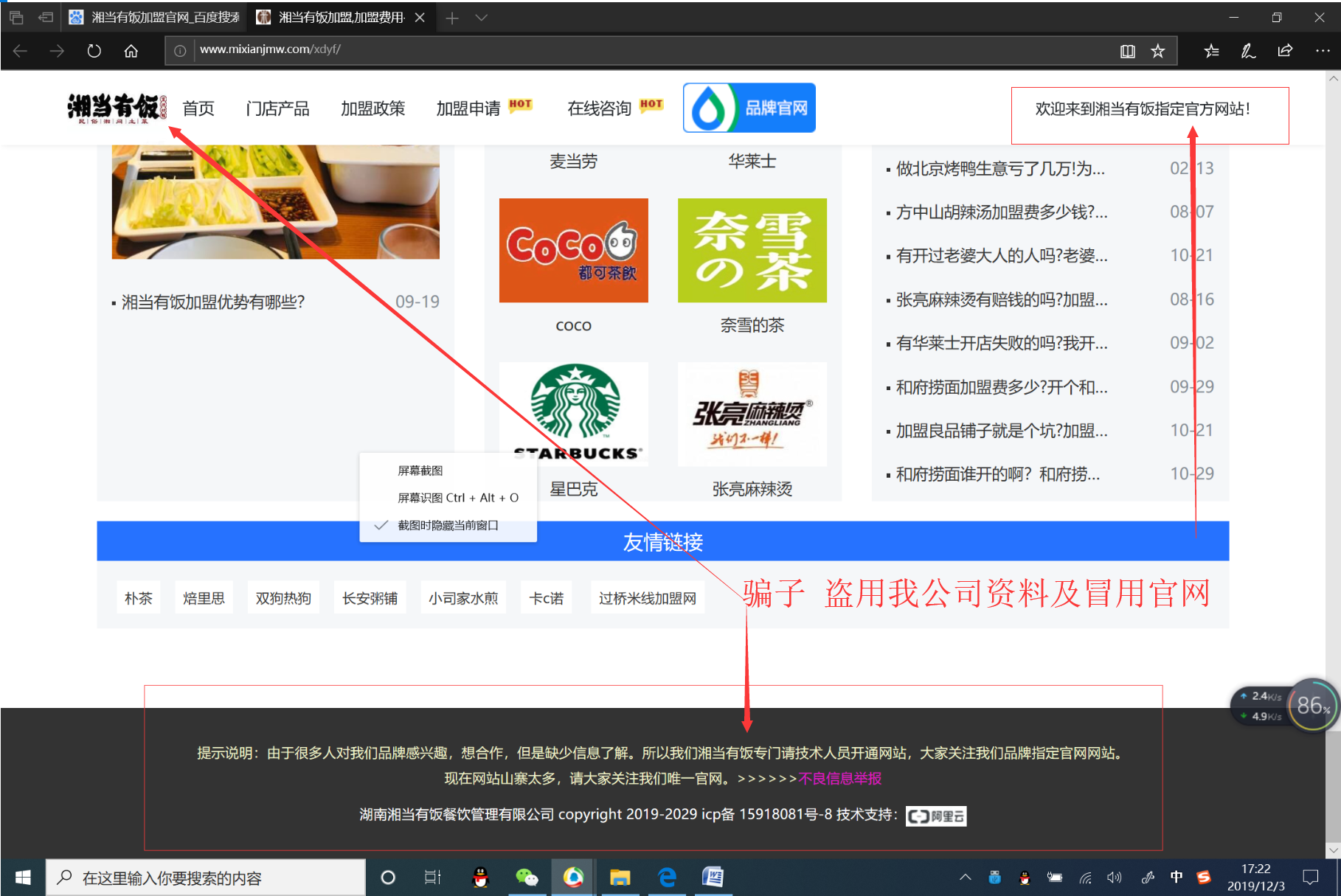This screenshot has width=1341, height=896.
Task: Click the add notes pen icon
Action: 1248,51
